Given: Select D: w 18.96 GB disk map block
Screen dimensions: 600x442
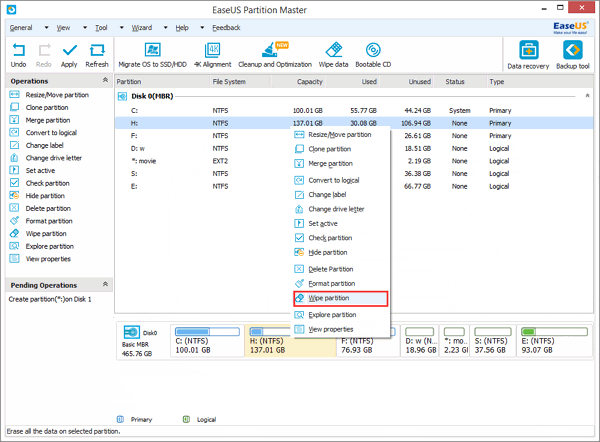Looking at the screenshot, I should [420, 341].
